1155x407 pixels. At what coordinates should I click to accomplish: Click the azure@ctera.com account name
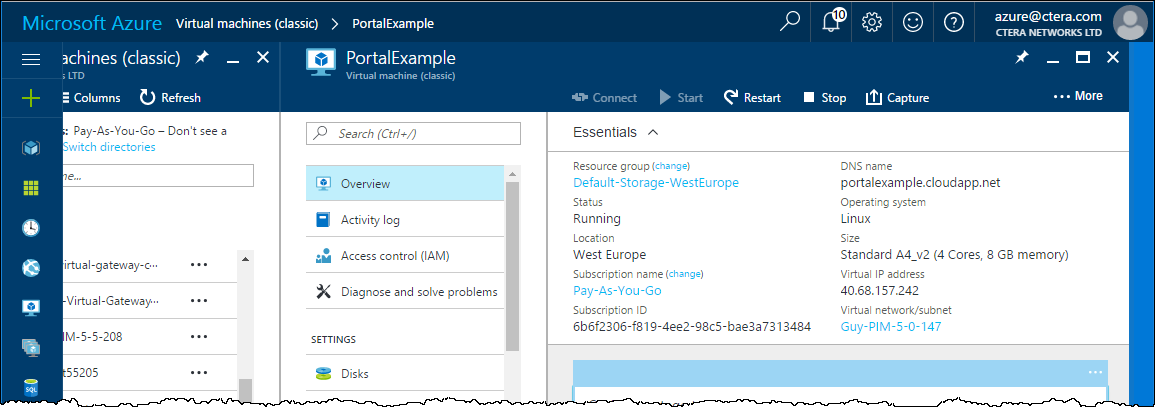pyautogui.click(x=1048, y=16)
